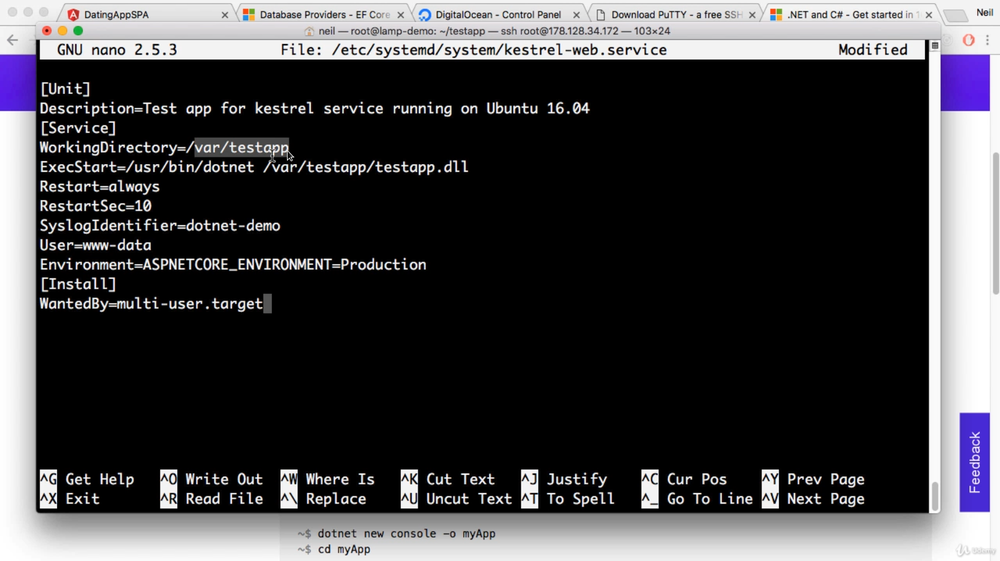Maximize the terminal with the green button

pyautogui.click(x=78, y=31)
